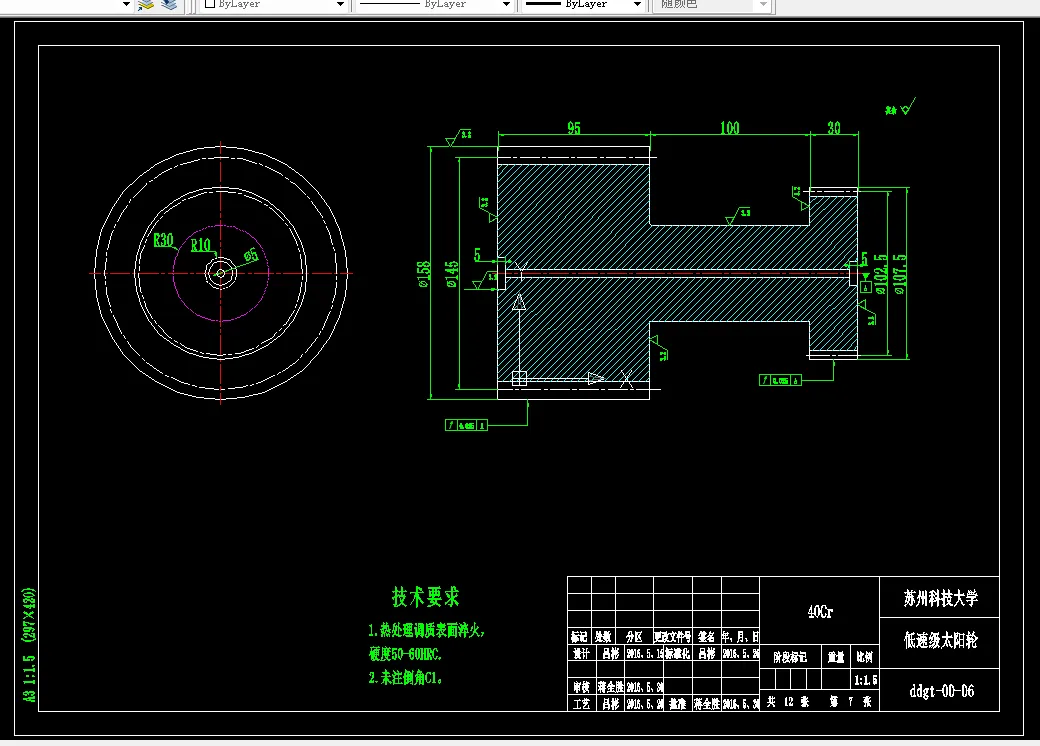Select the 30 horizontal dimension
Image resolution: width=1040 pixels, height=746 pixels.
(x=834, y=127)
